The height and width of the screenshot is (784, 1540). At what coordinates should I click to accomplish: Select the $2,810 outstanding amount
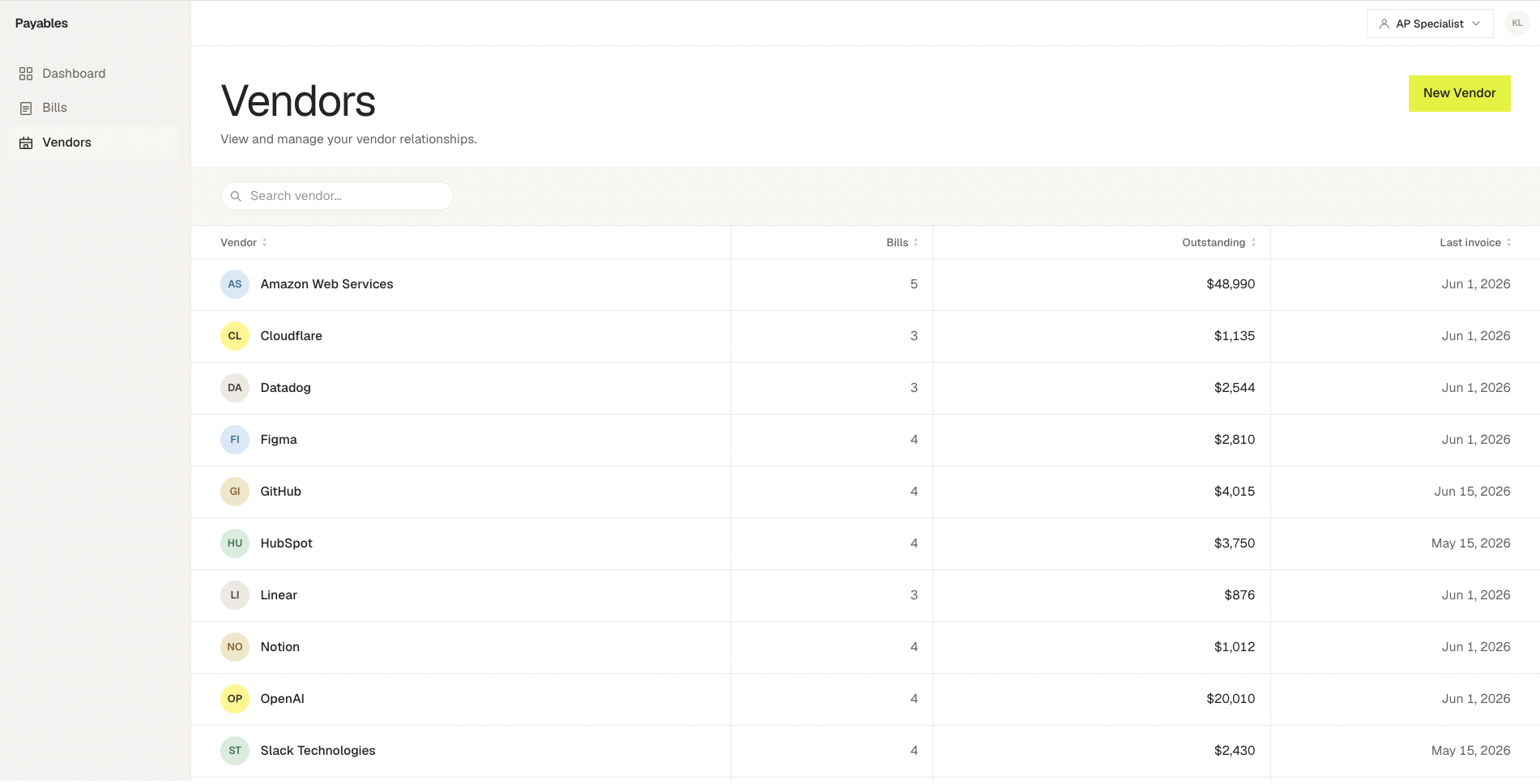(x=1235, y=440)
